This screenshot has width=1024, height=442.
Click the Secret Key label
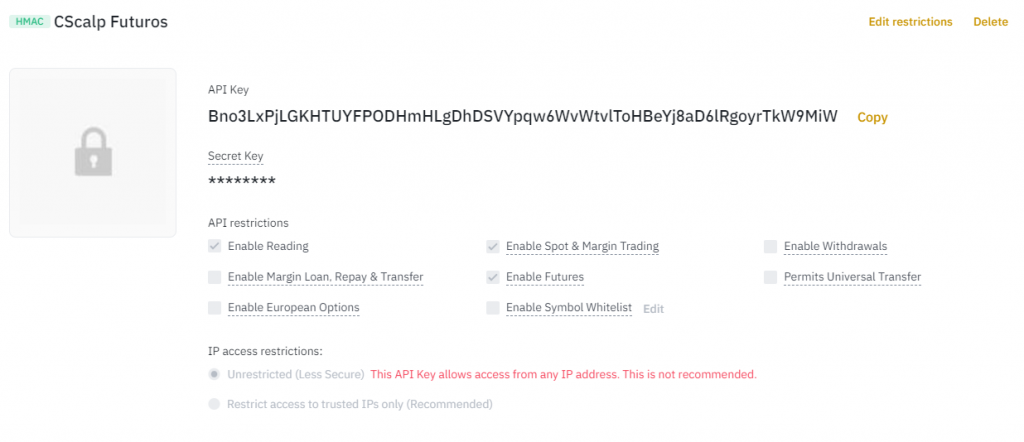coord(235,156)
